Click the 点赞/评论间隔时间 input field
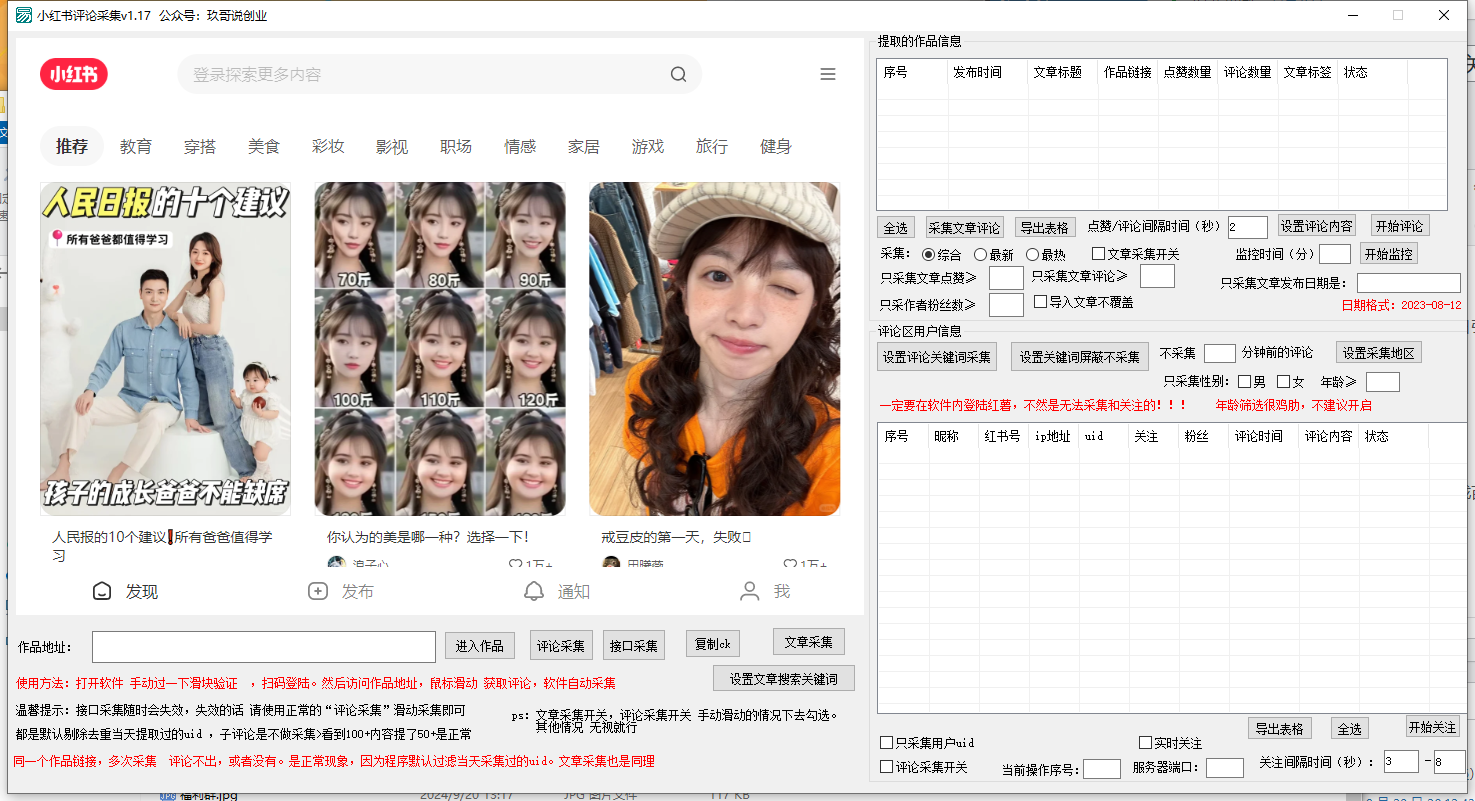1475x801 pixels. [x=1247, y=227]
